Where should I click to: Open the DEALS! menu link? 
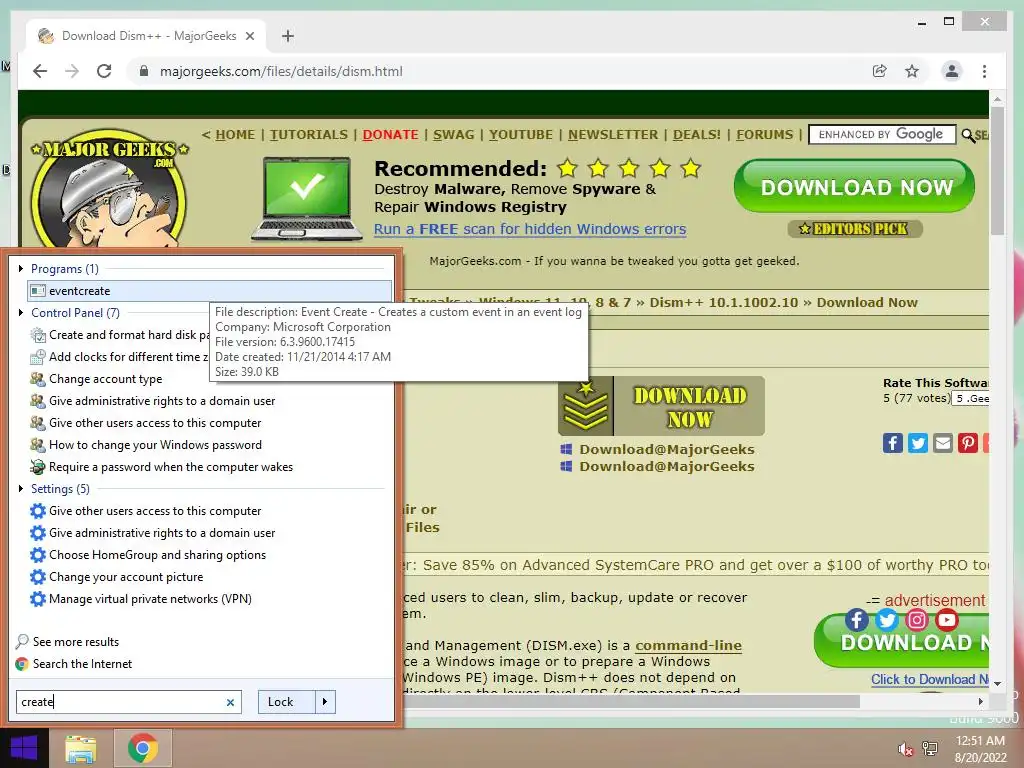[697, 135]
